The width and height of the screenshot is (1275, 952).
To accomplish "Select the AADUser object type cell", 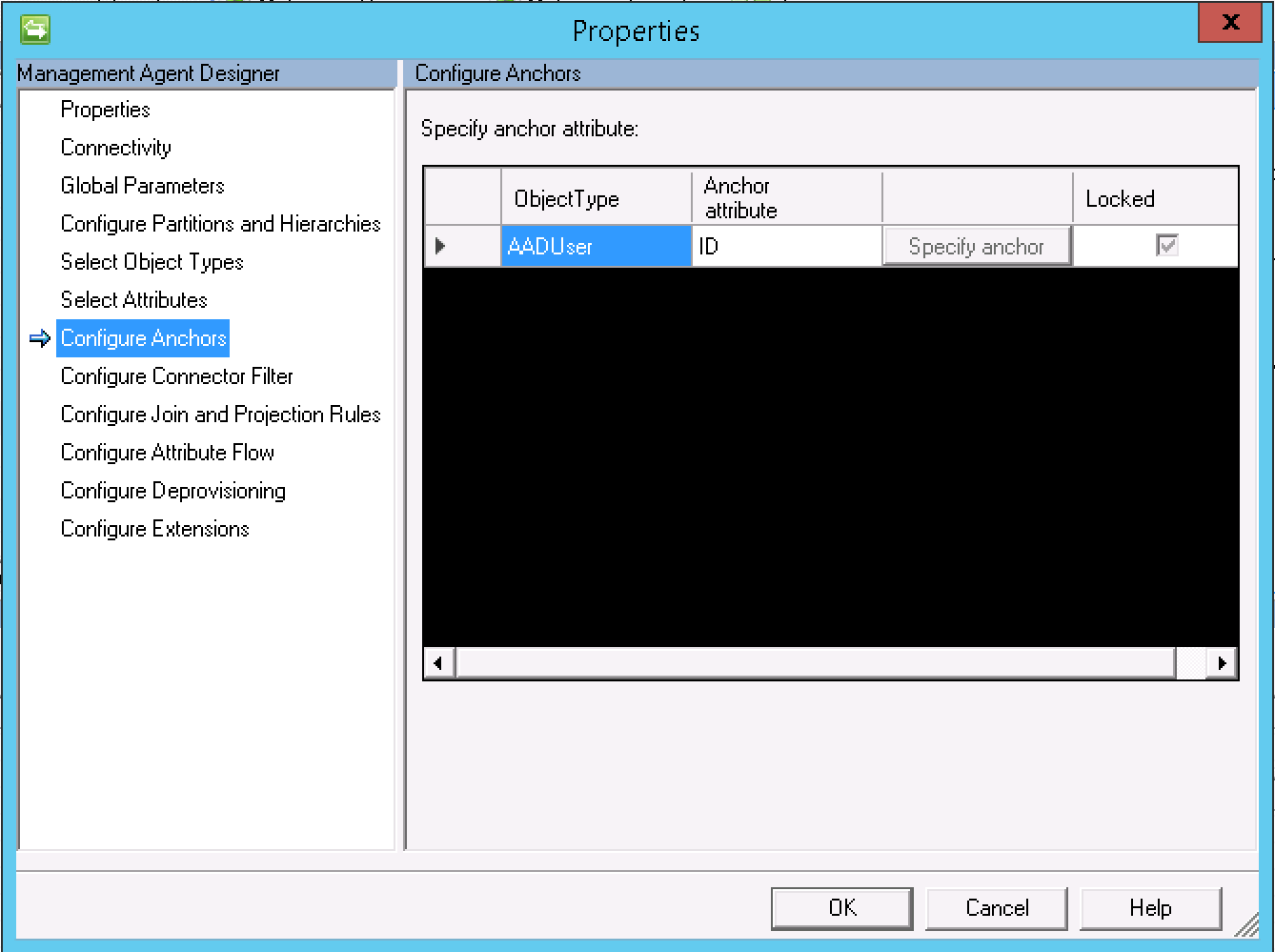I will click(x=596, y=246).
